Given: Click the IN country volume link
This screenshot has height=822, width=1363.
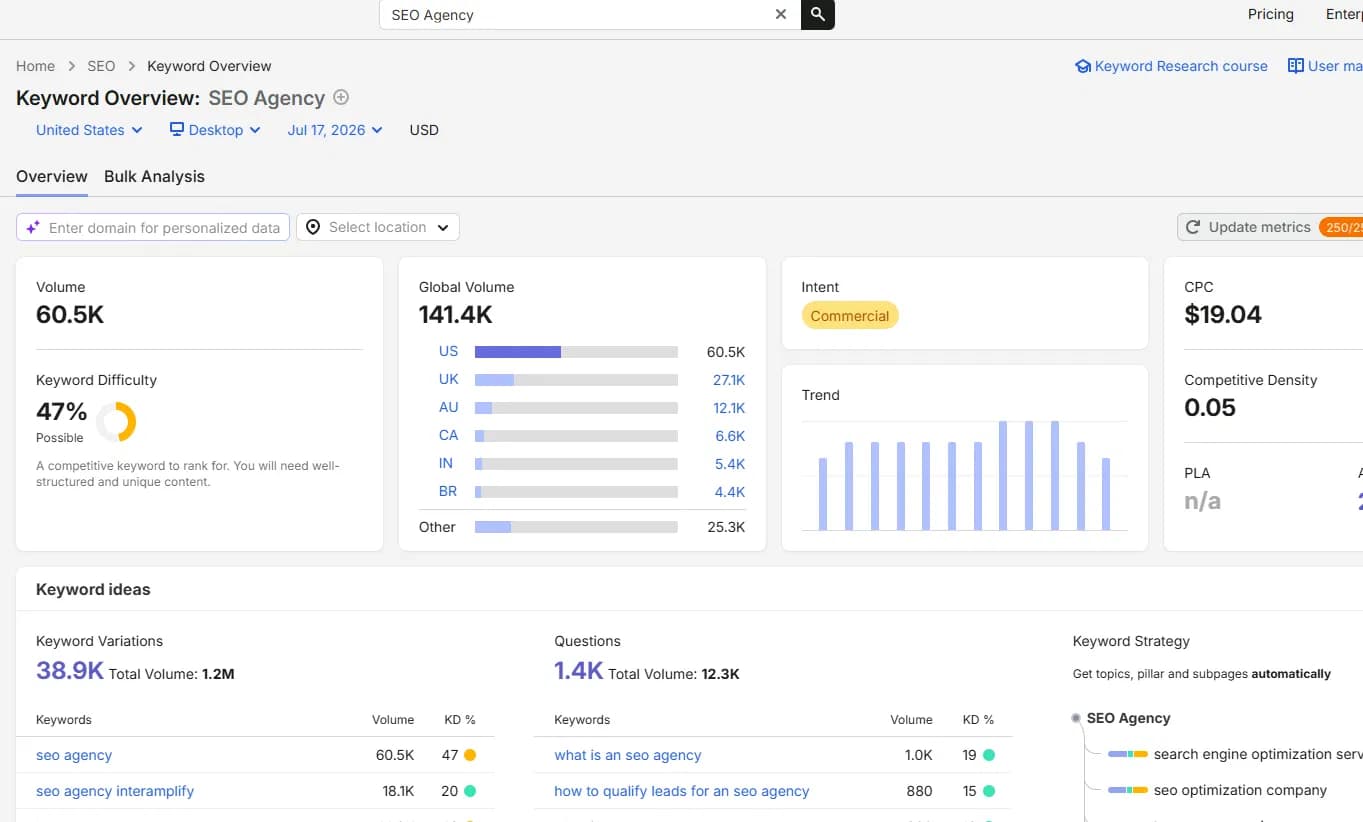Looking at the screenshot, I should [x=446, y=463].
